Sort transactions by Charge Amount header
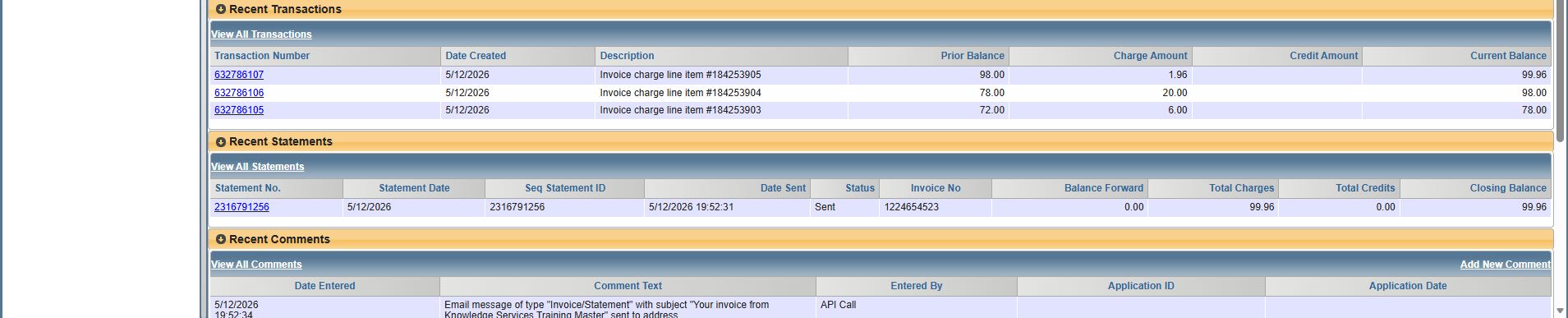This screenshot has height=318, width=1568. tap(1150, 56)
